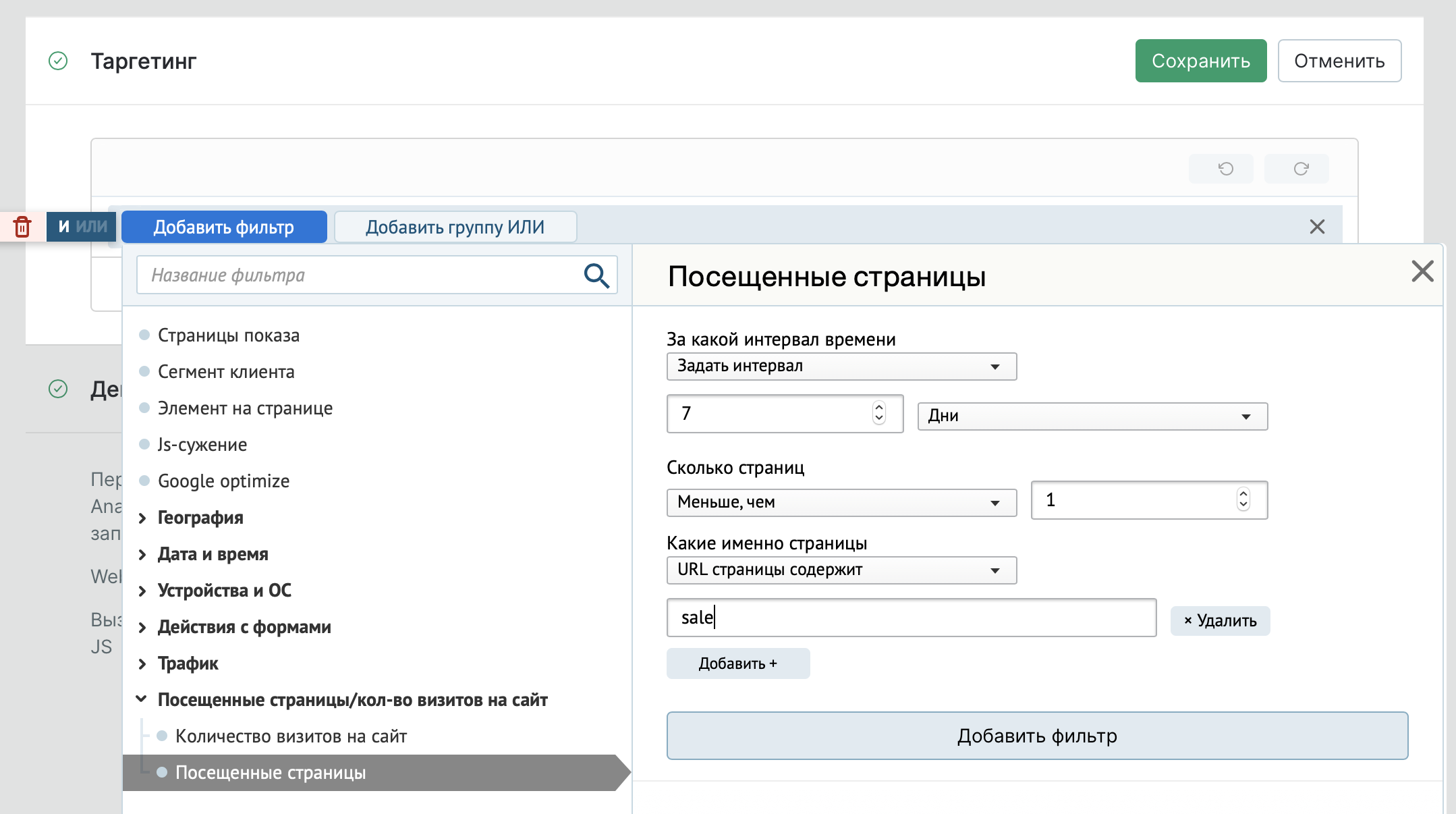Viewport: 1456px width, 814px height.
Task: Open the Дни units dropdown
Action: 1092,416
